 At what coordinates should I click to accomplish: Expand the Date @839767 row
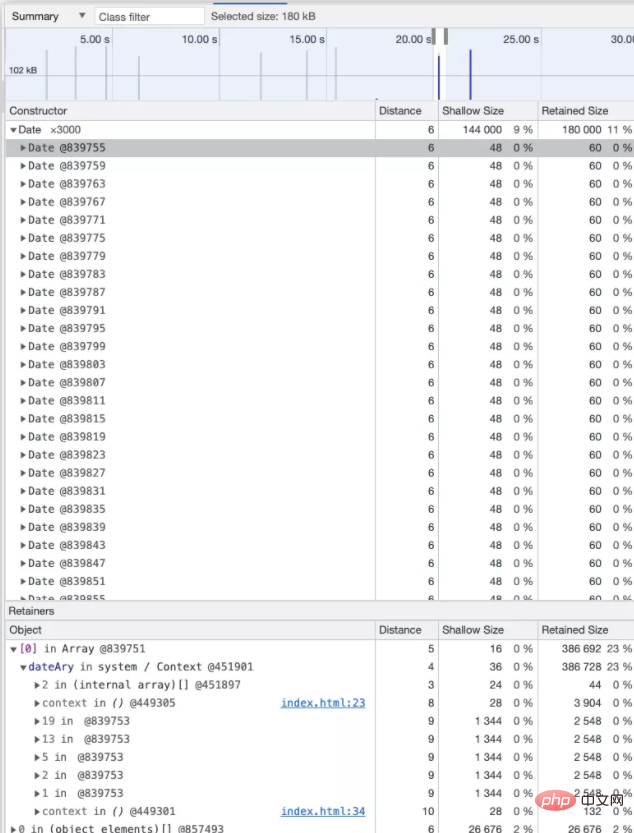23,202
